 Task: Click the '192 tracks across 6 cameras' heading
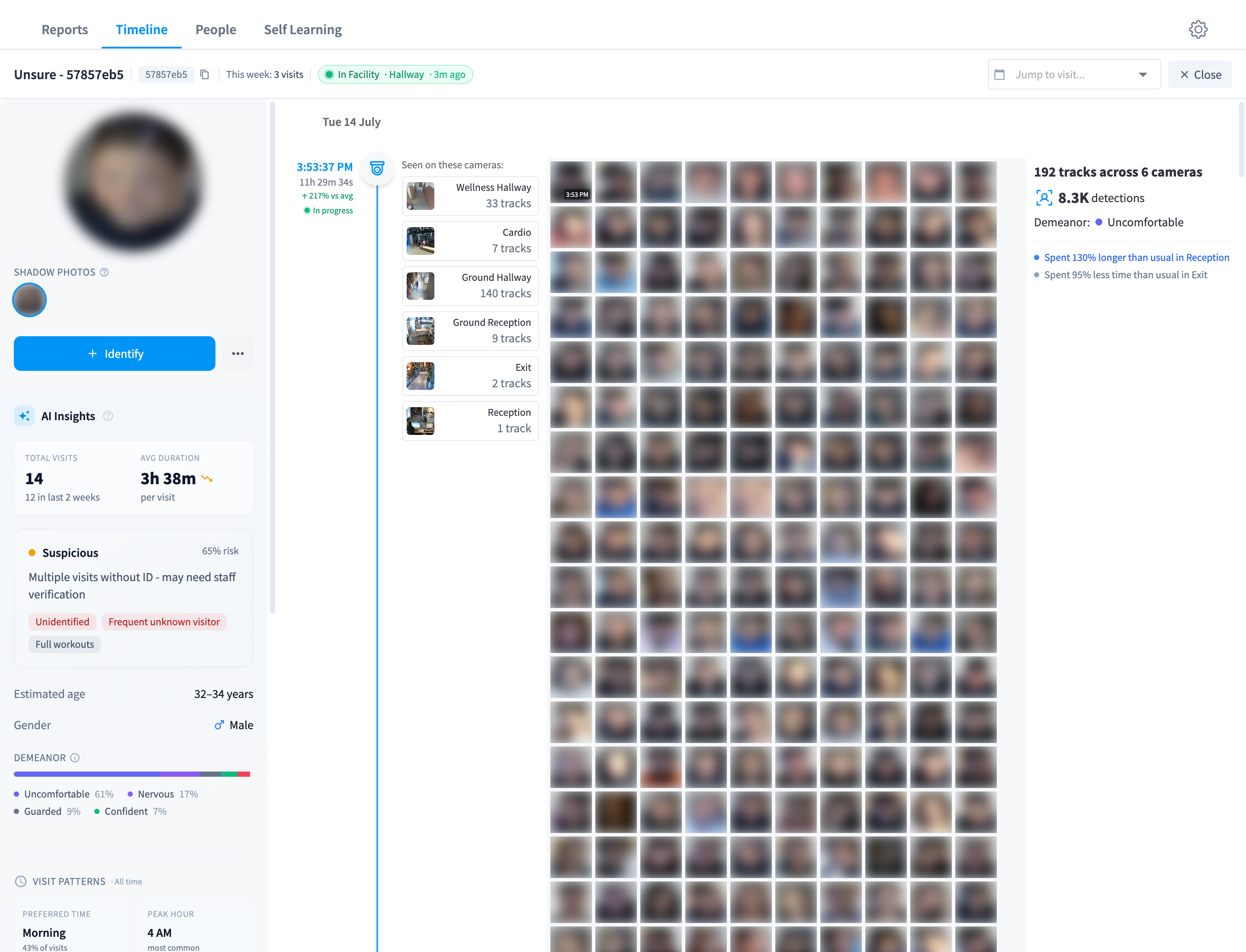pos(1118,172)
